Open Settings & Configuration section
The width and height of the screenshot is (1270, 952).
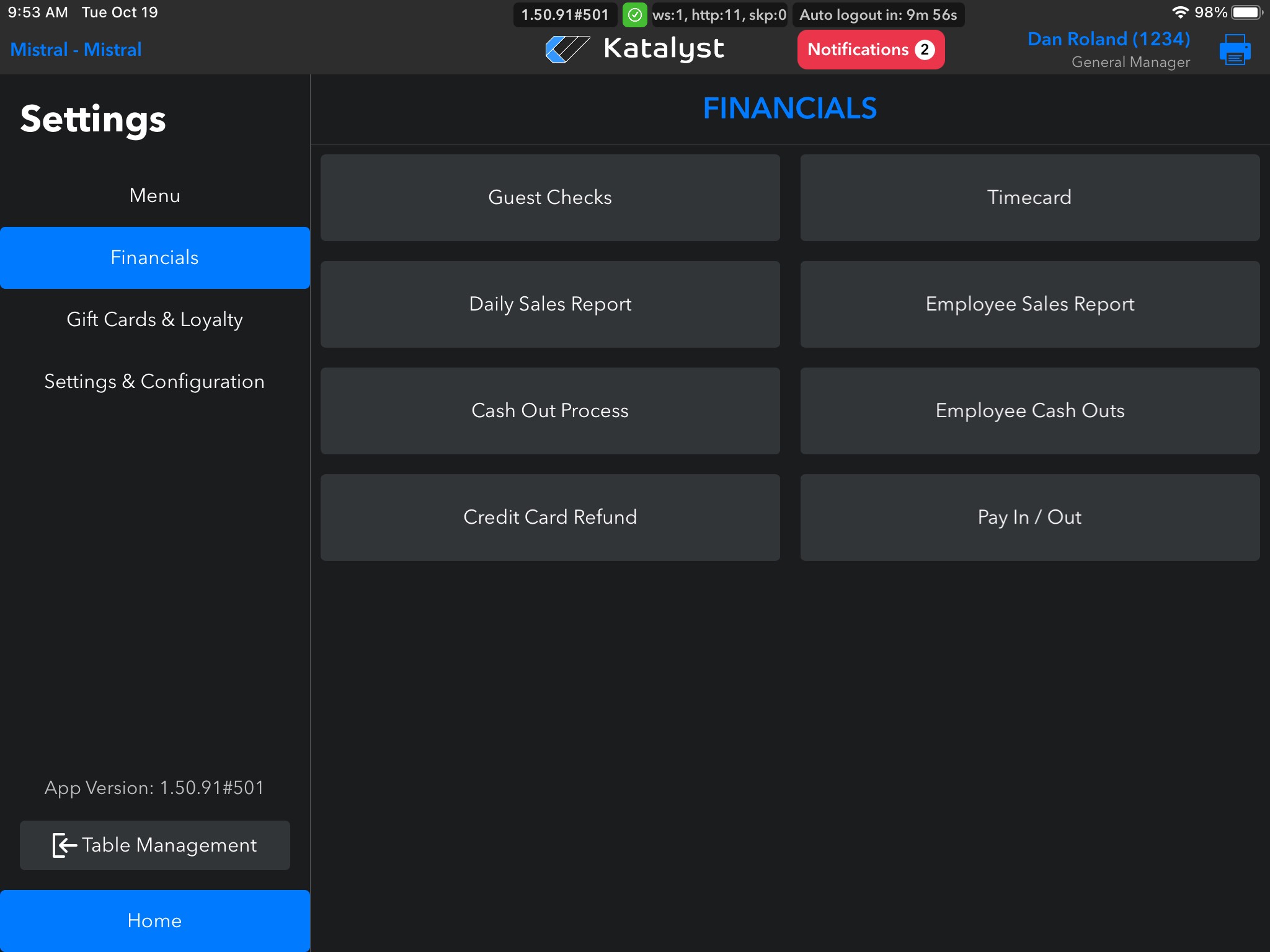tap(154, 382)
